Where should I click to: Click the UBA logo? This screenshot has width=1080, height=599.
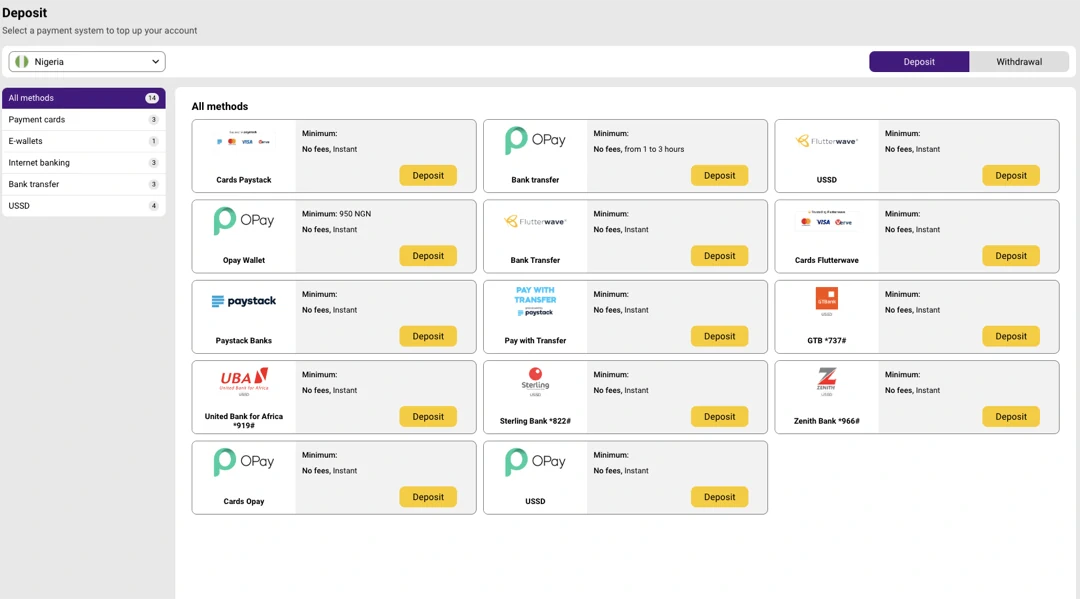244,381
